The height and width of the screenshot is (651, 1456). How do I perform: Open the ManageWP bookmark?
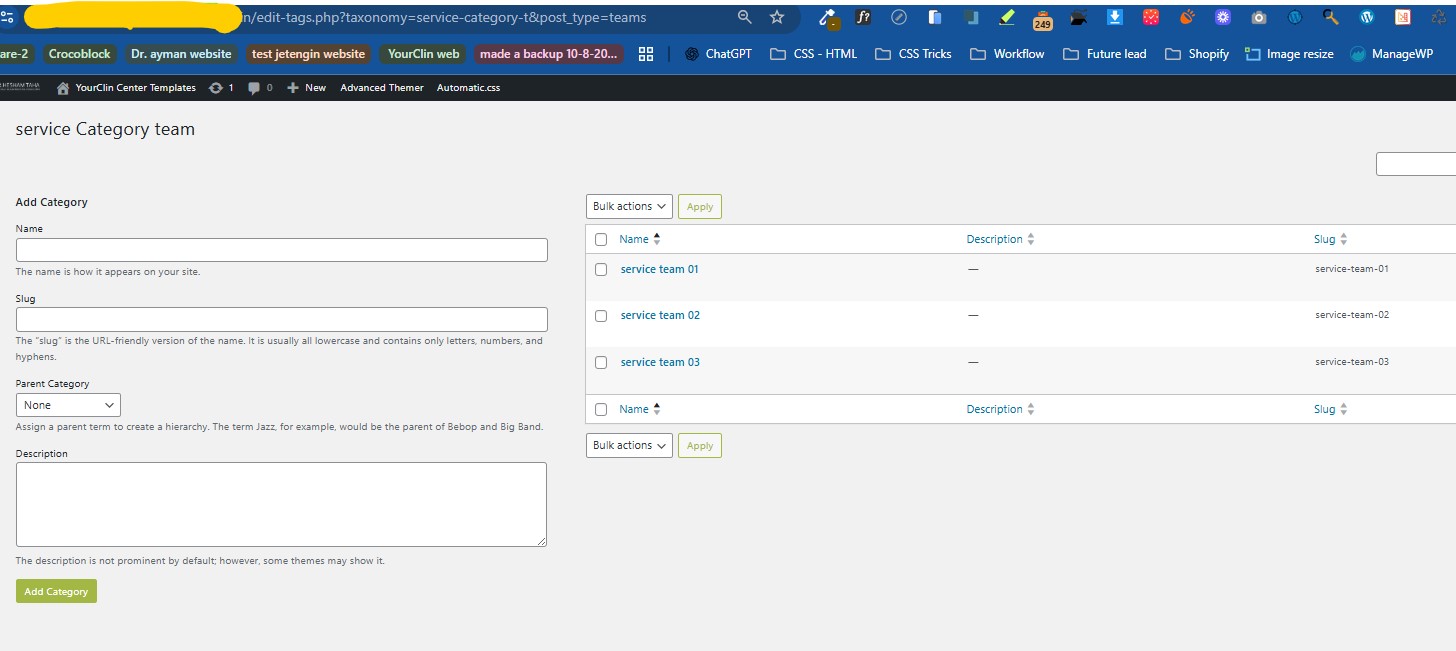click(1393, 54)
